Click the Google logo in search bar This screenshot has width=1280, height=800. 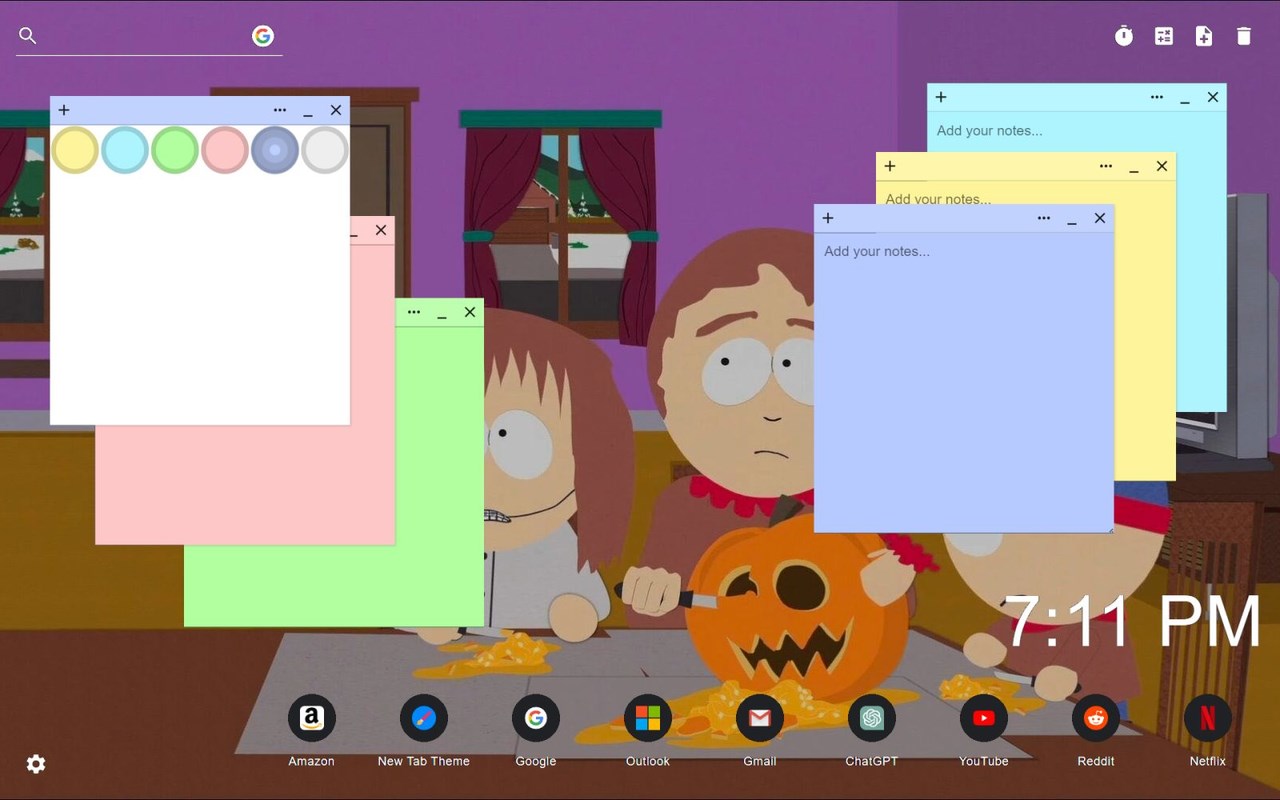(x=263, y=36)
